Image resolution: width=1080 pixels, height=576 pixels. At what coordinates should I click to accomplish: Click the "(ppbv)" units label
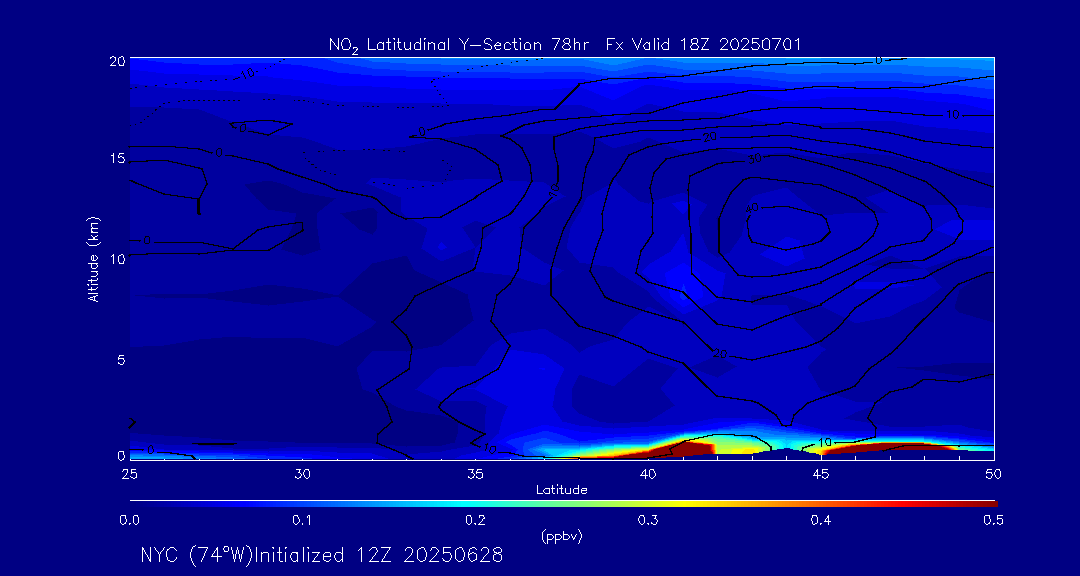pyautogui.click(x=561, y=537)
